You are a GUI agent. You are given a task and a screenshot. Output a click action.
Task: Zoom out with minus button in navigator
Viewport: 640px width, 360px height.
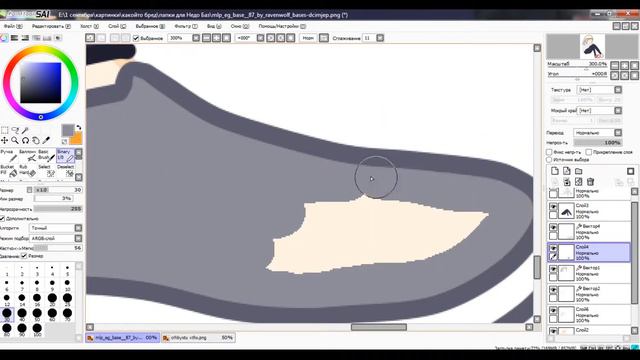[x=615, y=65]
